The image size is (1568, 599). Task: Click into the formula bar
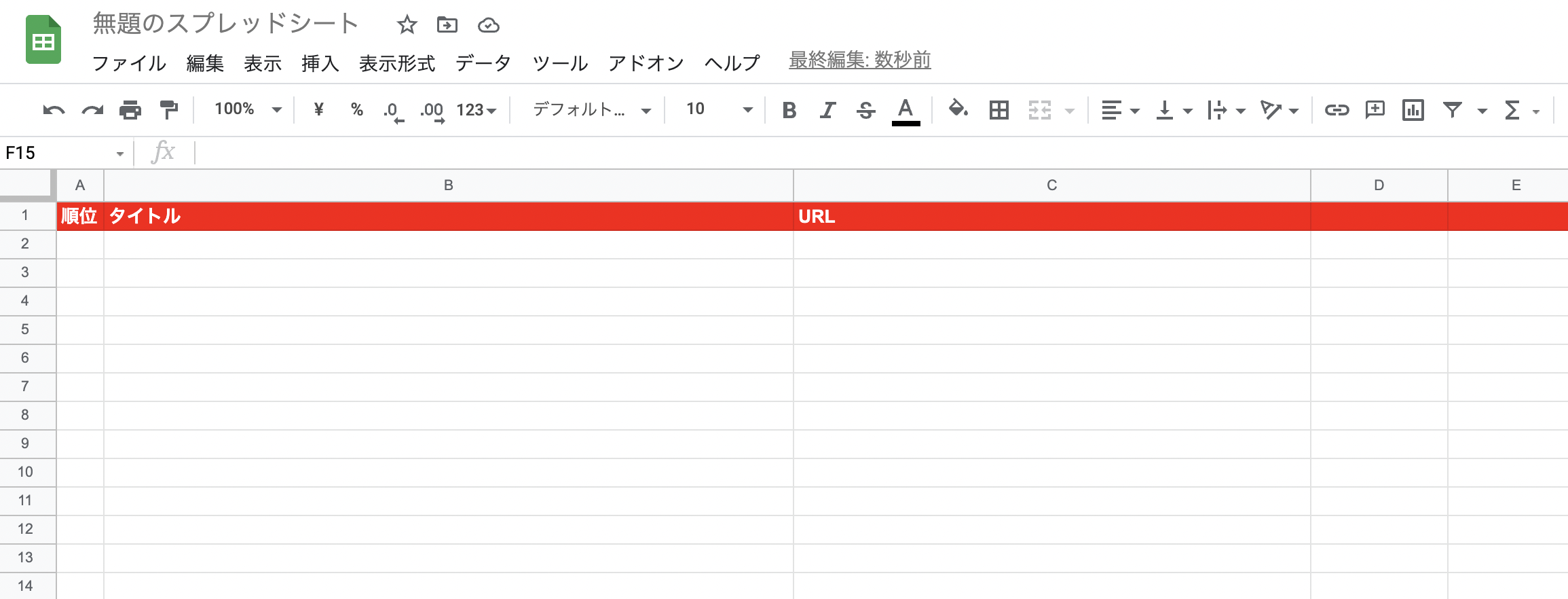pyautogui.click(x=881, y=153)
